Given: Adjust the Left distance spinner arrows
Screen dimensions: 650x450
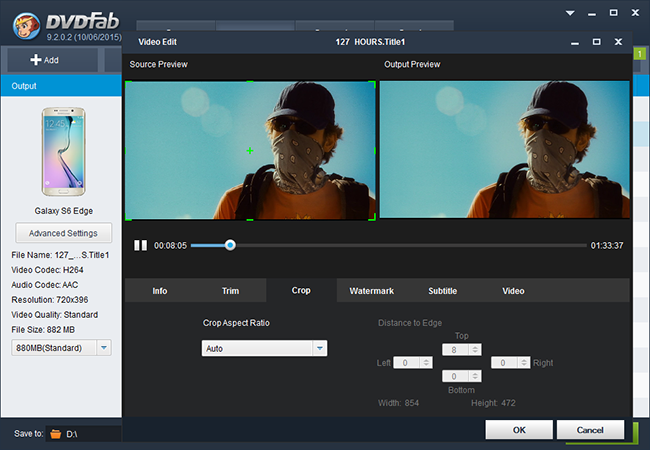Looking at the screenshot, I should coord(426,363).
